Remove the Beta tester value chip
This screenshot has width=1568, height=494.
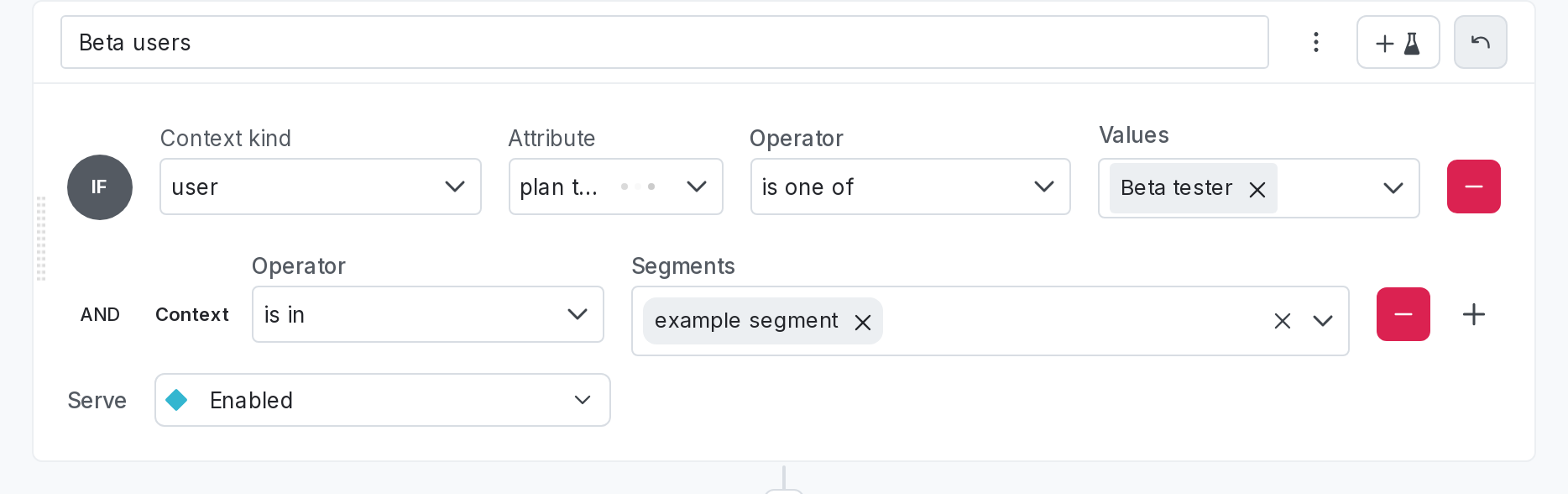coord(1257,189)
